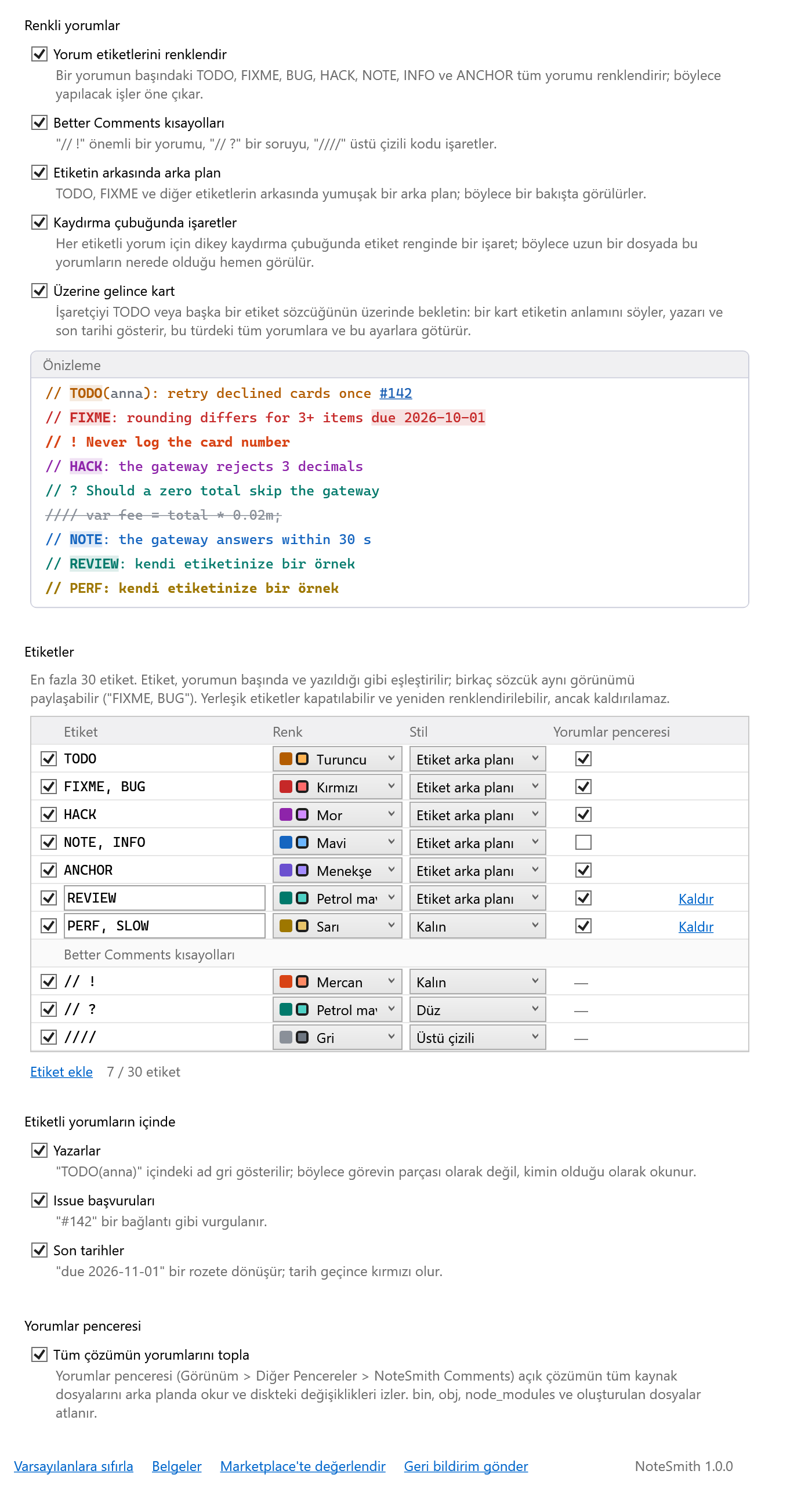Open the Gri color dropdown for ////

[x=338, y=1037]
